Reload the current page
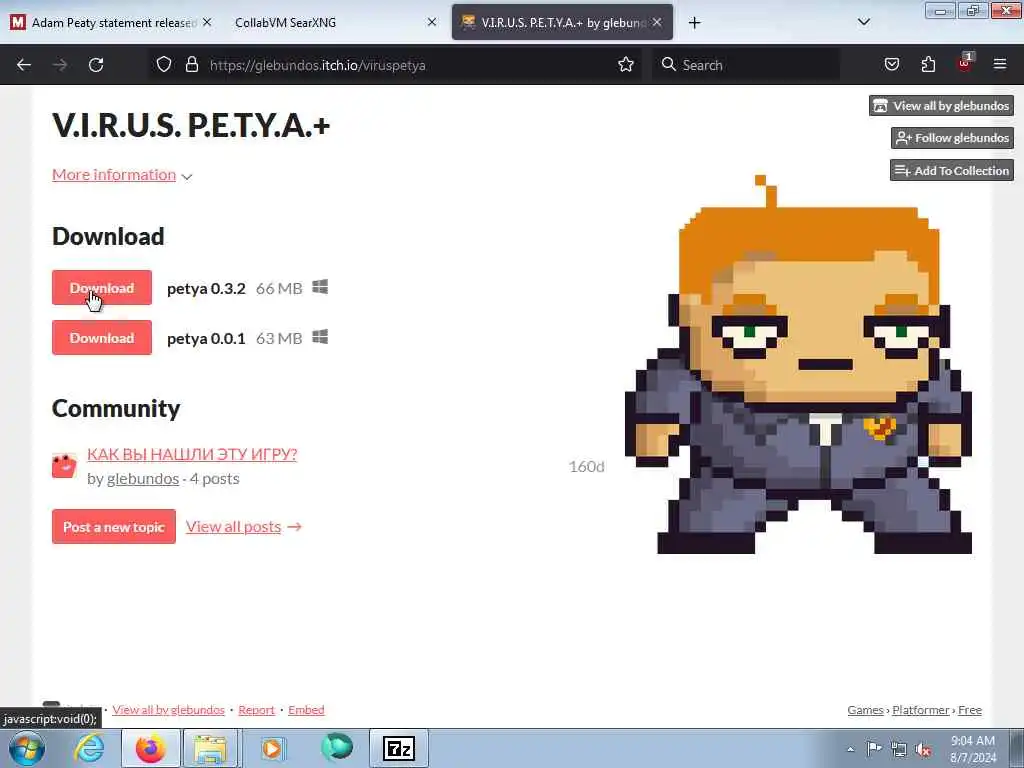 point(96,65)
